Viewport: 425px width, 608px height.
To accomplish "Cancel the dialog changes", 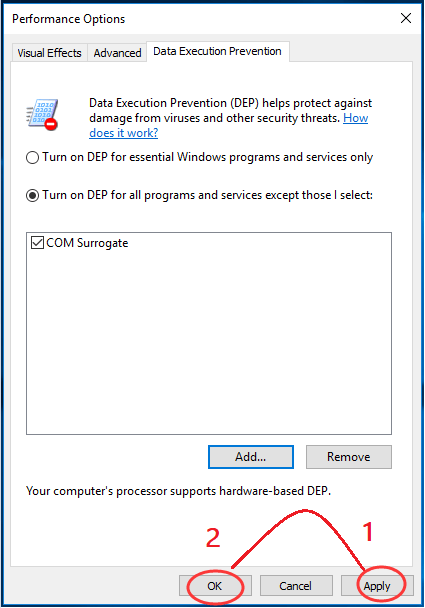I will point(296,586).
